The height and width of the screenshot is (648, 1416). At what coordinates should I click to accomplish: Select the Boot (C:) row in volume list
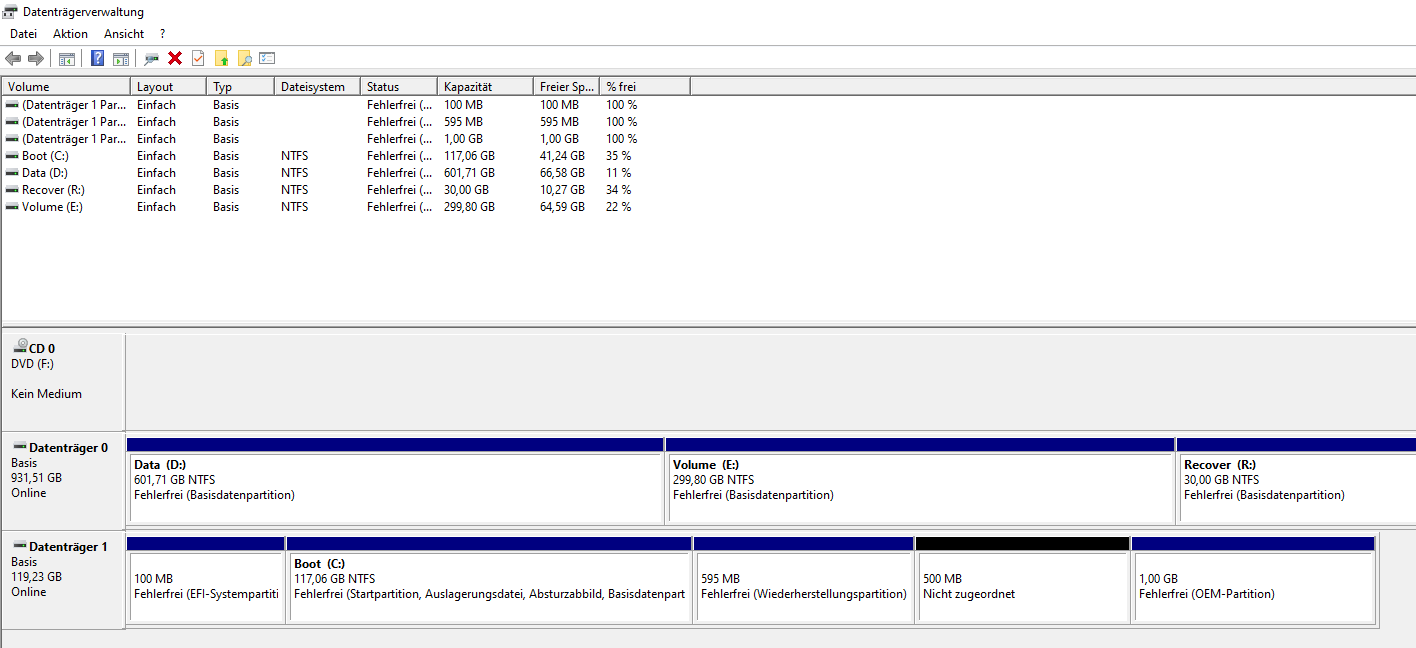(346, 156)
